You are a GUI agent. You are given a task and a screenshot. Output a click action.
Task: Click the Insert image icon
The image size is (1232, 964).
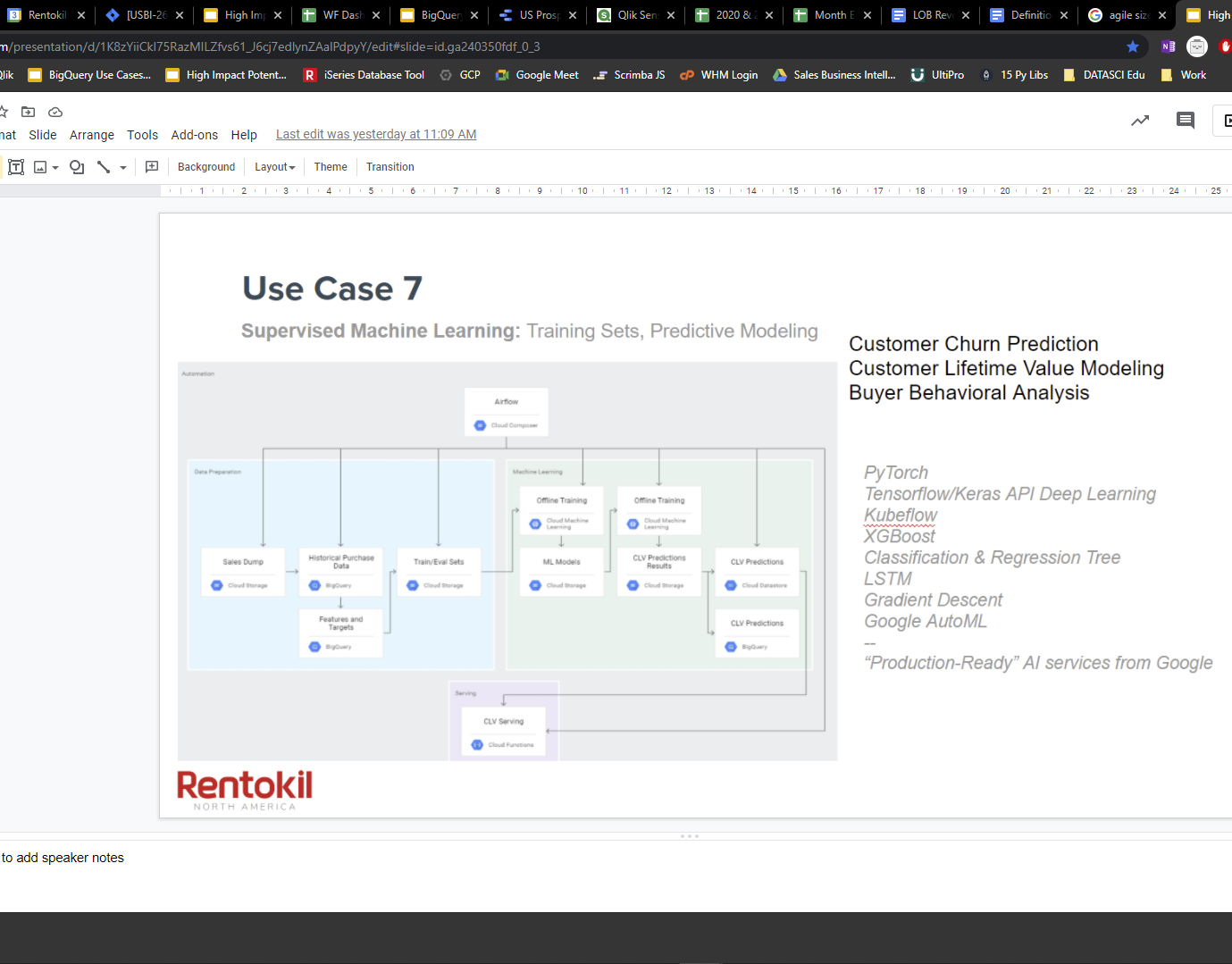40,167
